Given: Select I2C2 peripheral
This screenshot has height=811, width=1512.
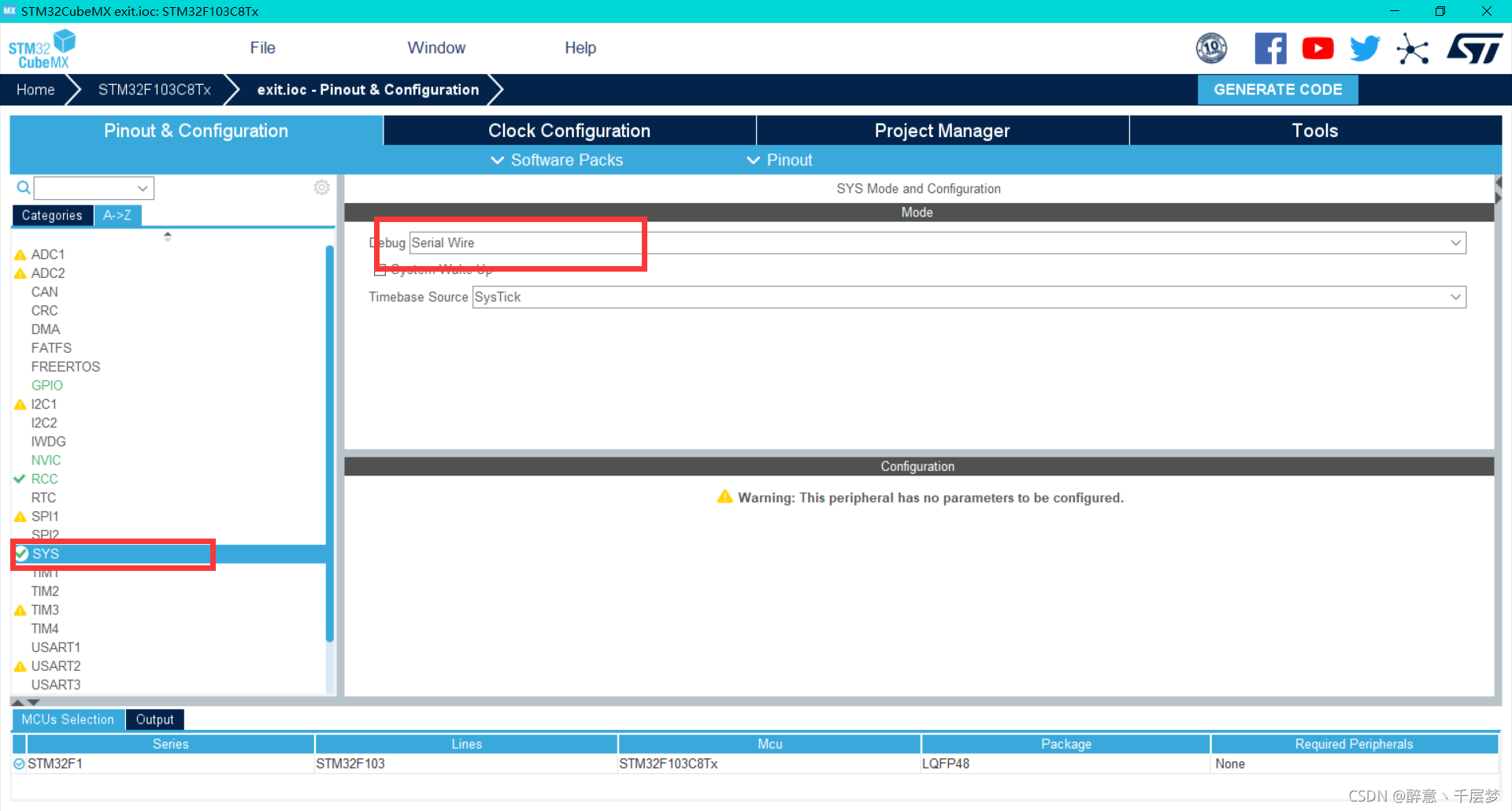Looking at the screenshot, I should (x=44, y=423).
